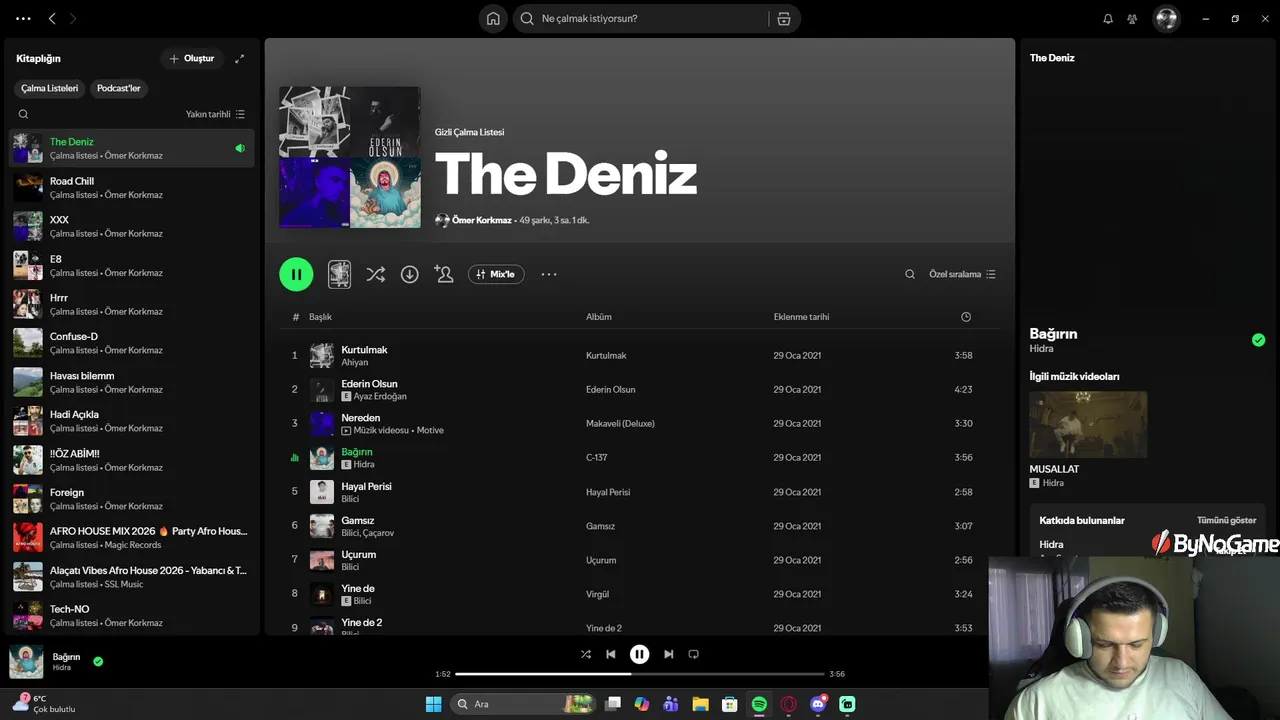Seek using the playback progress bar

(x=640, y=674)
